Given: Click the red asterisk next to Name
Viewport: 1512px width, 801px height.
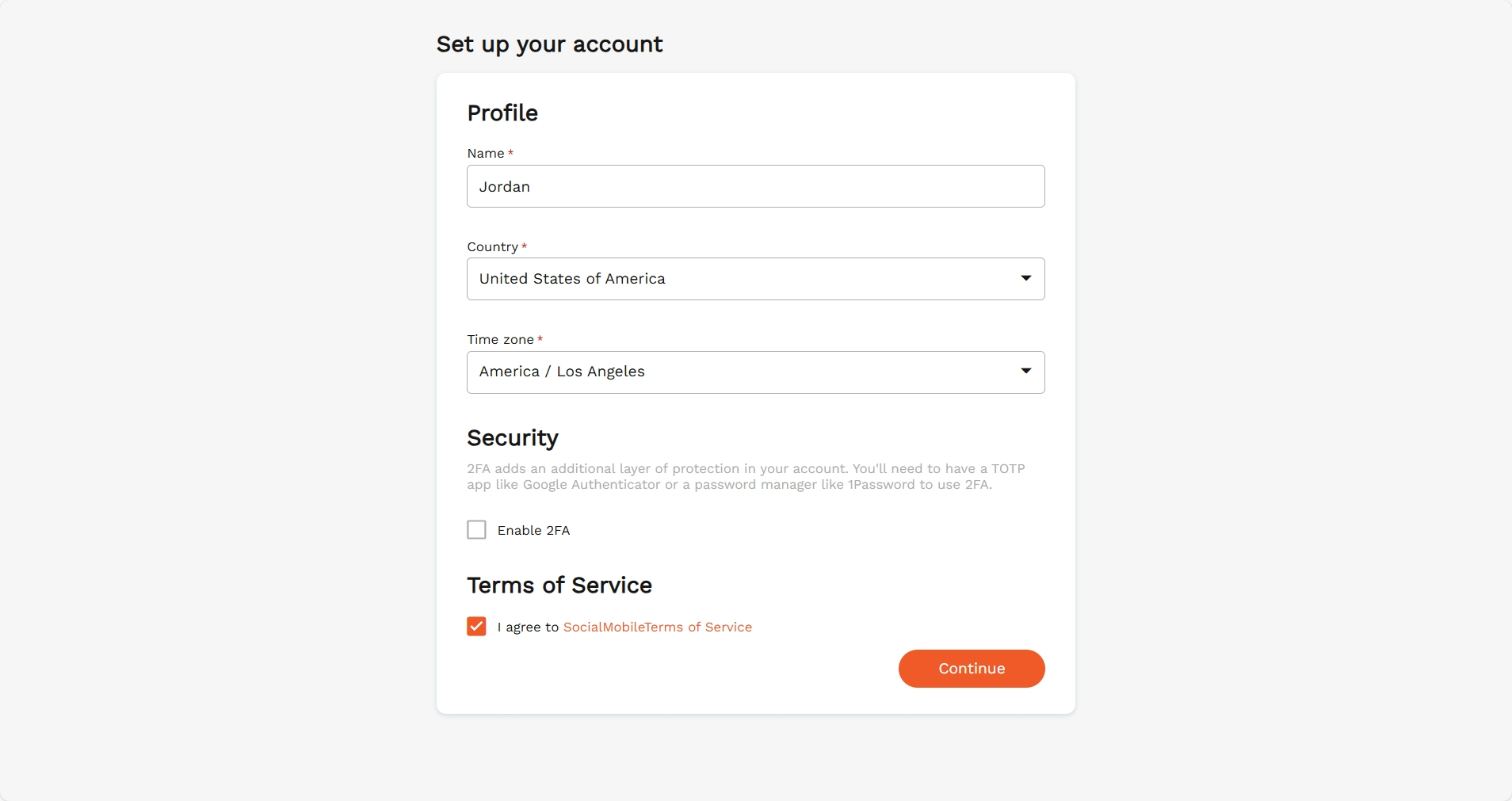Looking at the screenshot, I should pyautogui.click(x=510, y=151).
